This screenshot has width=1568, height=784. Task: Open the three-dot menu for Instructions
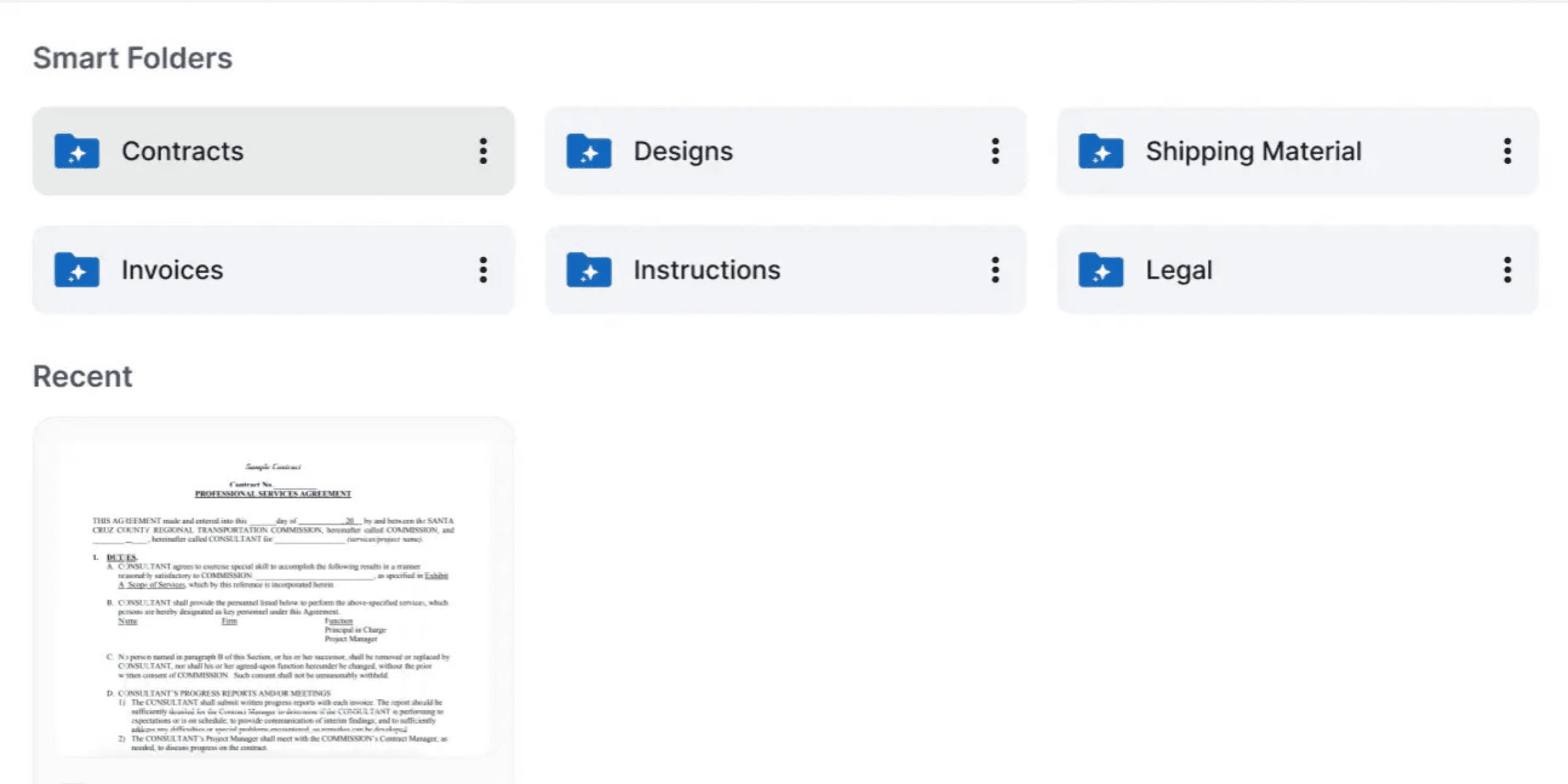[995, 270]
